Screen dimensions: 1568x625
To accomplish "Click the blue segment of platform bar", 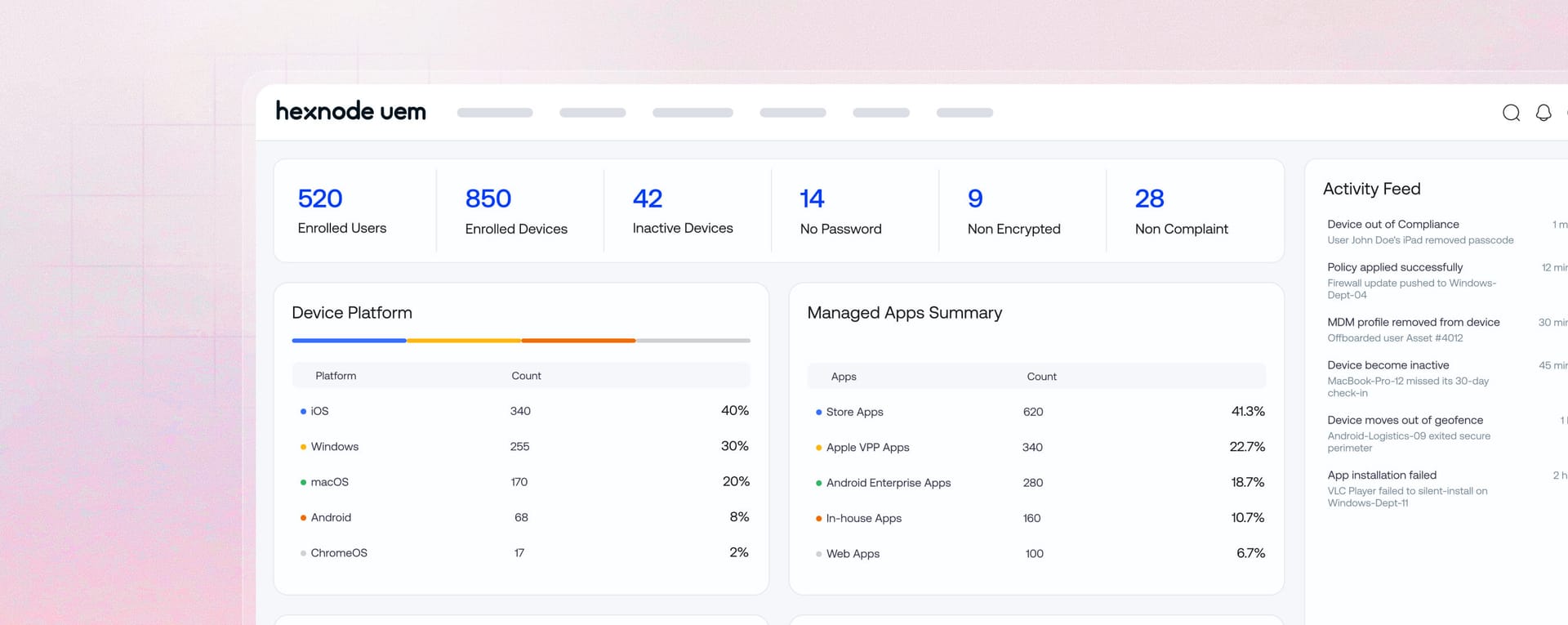I will click(349, 340).
